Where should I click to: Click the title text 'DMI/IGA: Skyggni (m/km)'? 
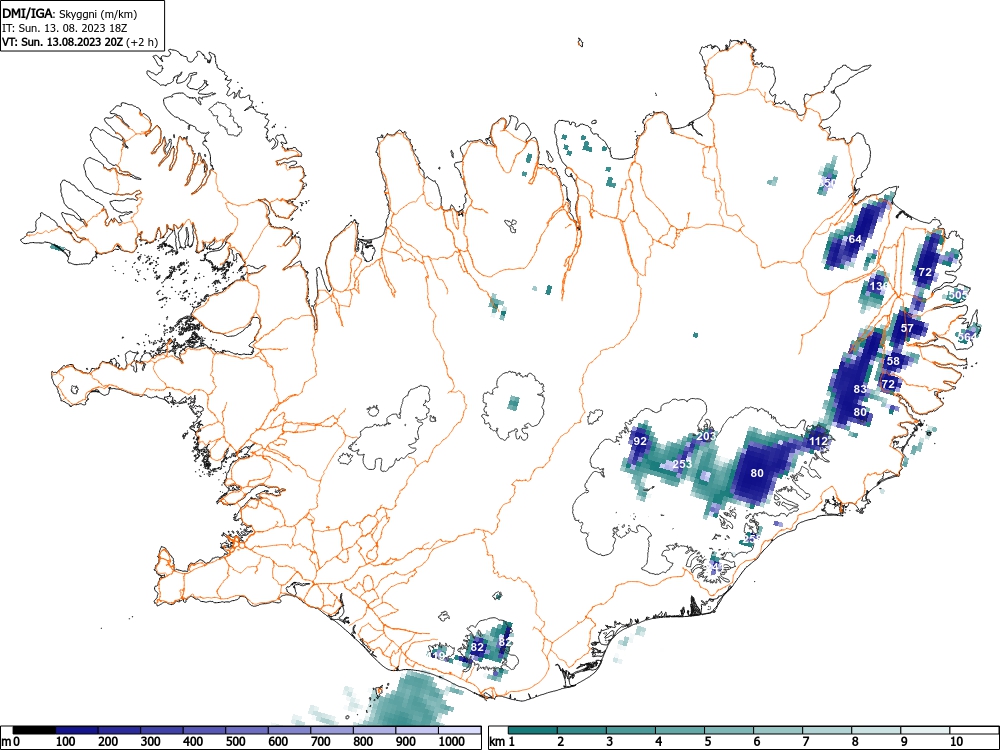coord(70,14)
